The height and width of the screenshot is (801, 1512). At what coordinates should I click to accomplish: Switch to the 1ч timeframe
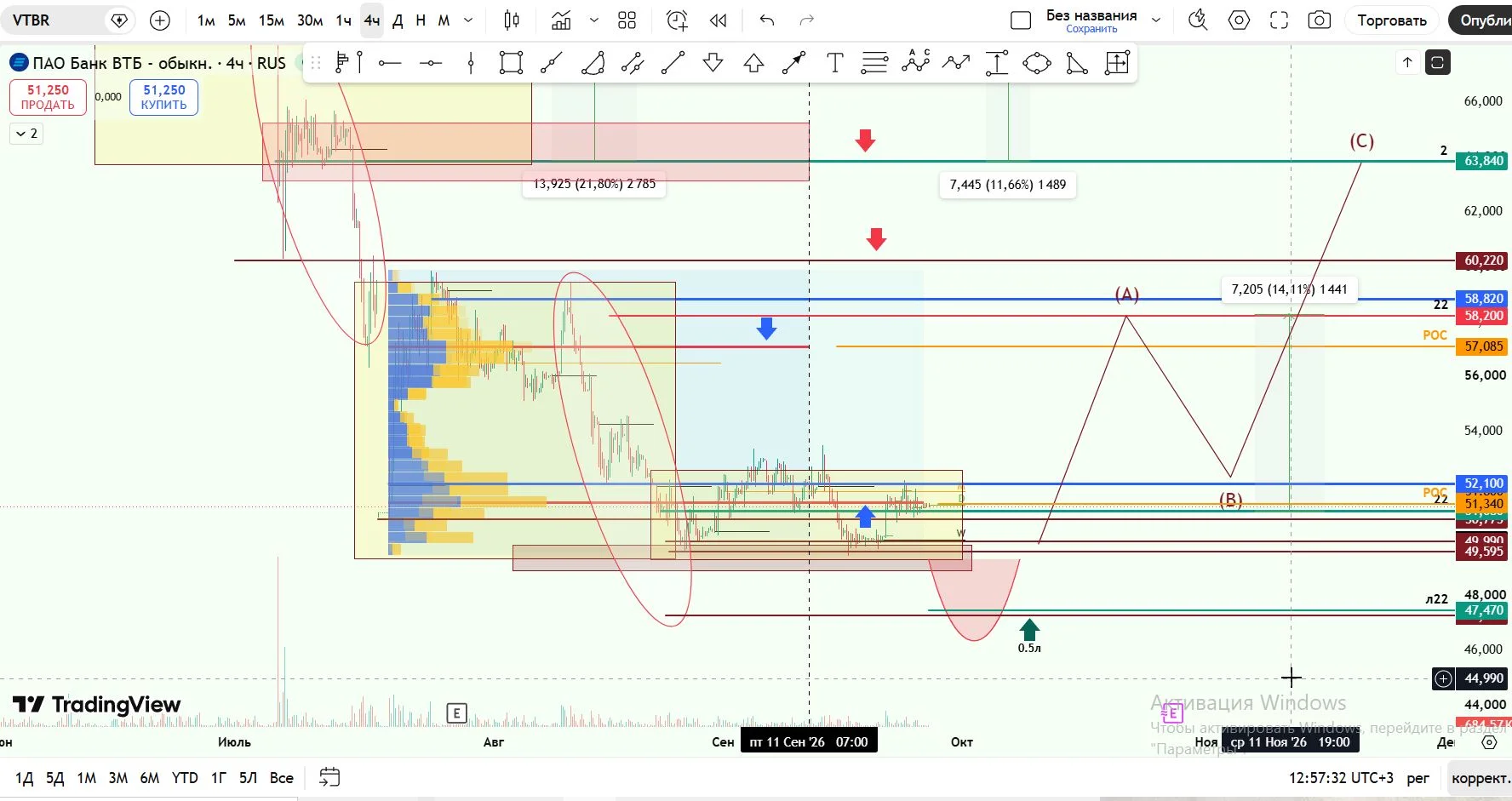(344, 20)
